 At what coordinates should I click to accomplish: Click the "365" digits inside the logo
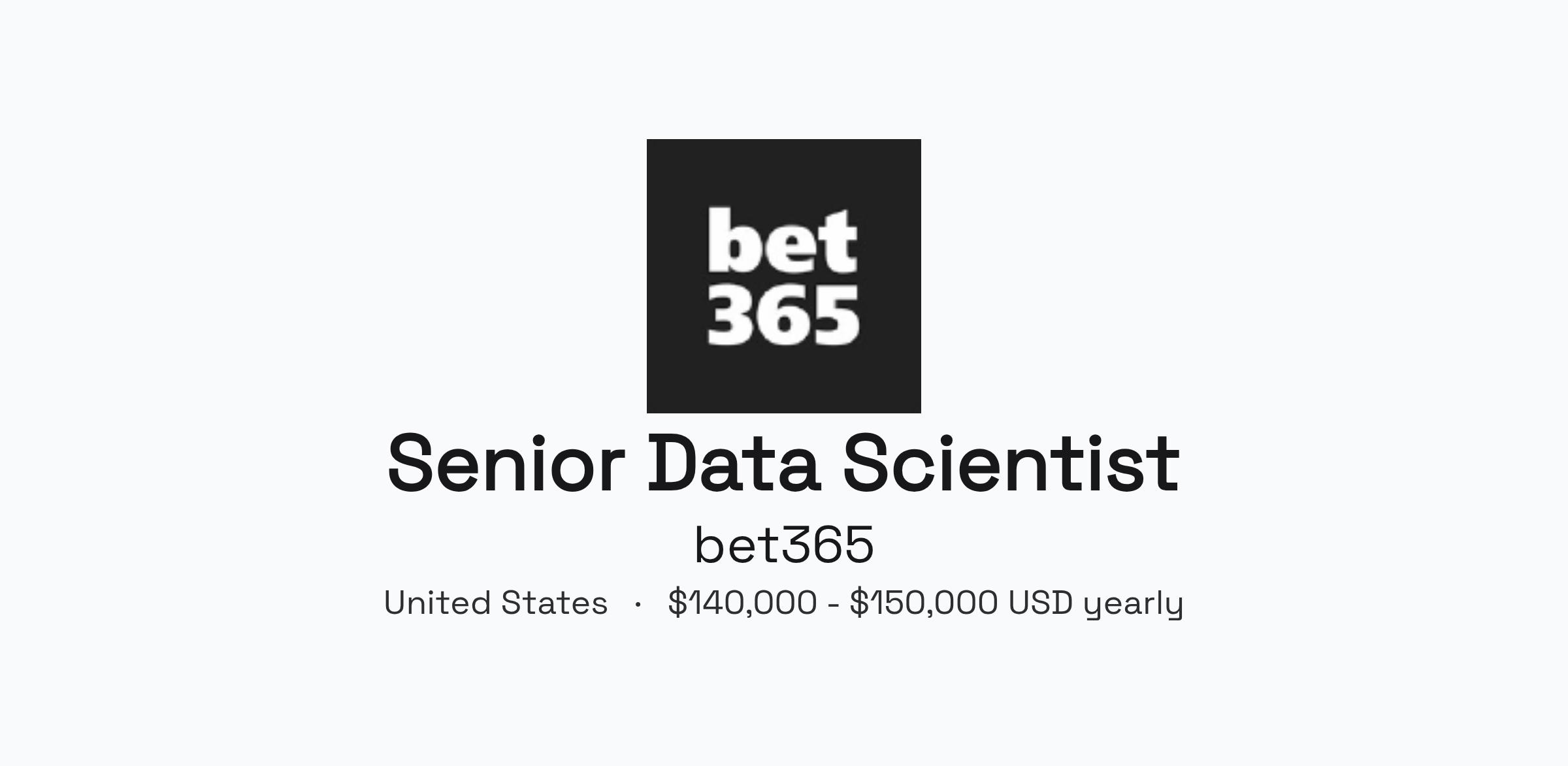tap(783, 315)
